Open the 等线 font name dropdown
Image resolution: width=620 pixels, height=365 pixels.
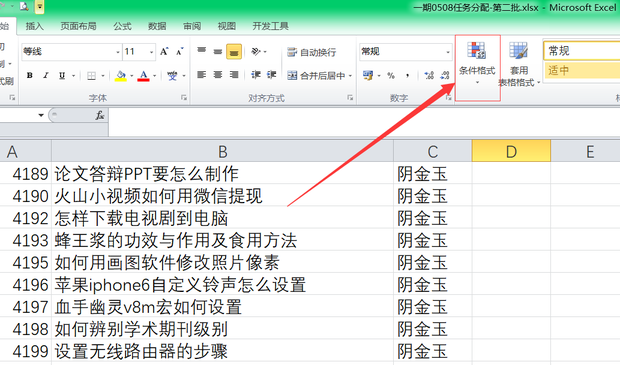118,52
